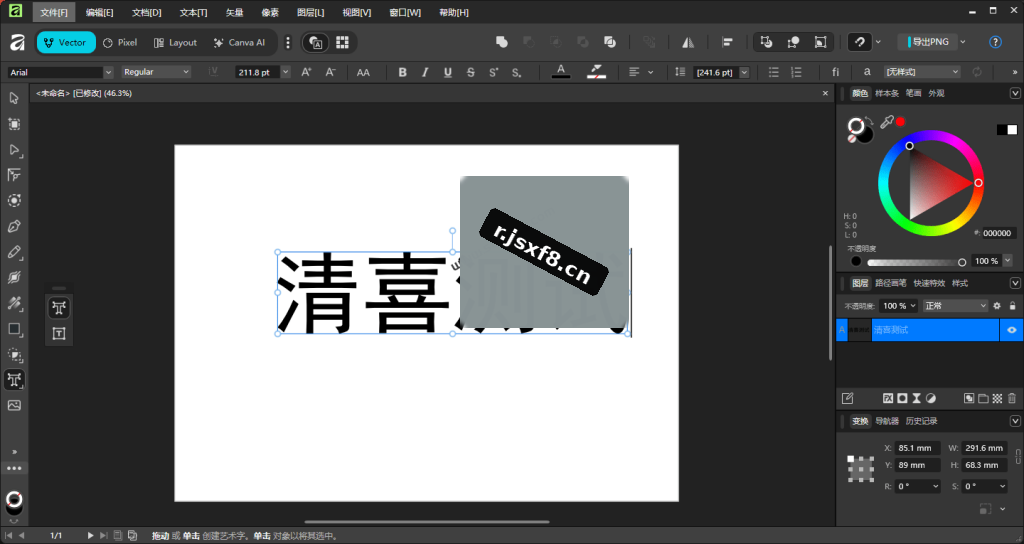
Task: Toggle layer lock padlock icon
Action: point(1012,306)
